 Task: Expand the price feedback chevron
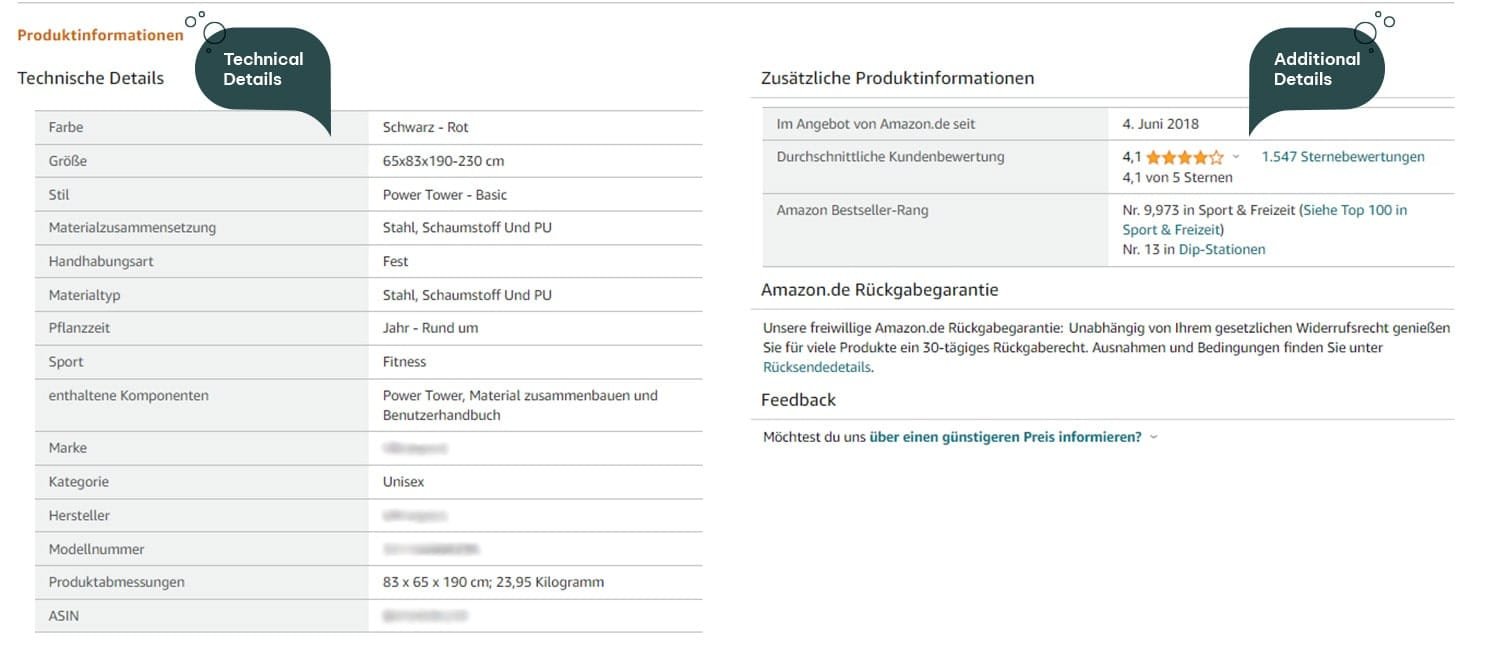1154,437
